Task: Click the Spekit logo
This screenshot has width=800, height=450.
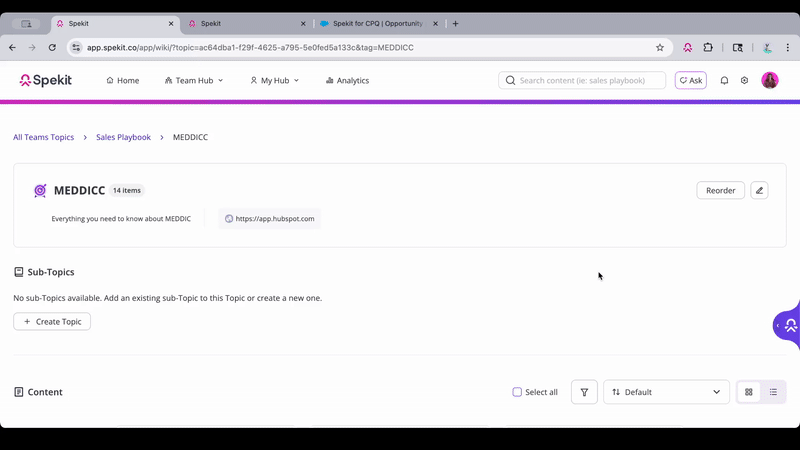Action: [x=45, y=80]
